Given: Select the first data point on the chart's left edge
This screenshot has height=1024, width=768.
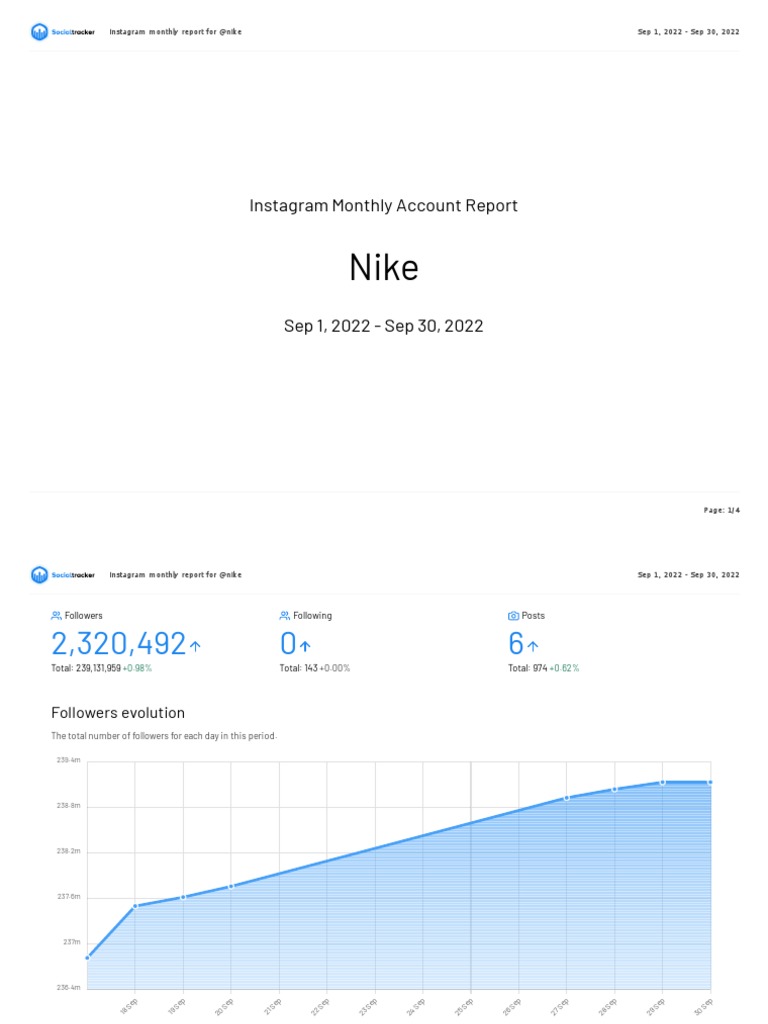Looking at the screenshot, I should (88, 957).
